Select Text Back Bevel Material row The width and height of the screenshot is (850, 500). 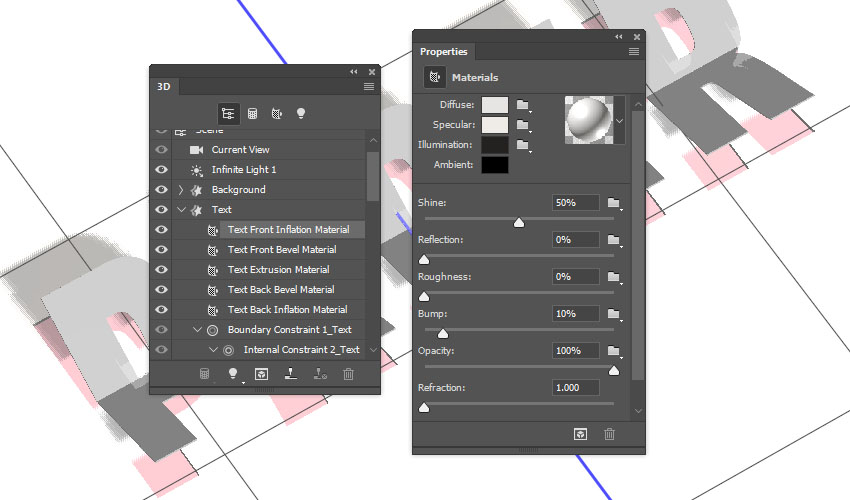click(268, 290)
